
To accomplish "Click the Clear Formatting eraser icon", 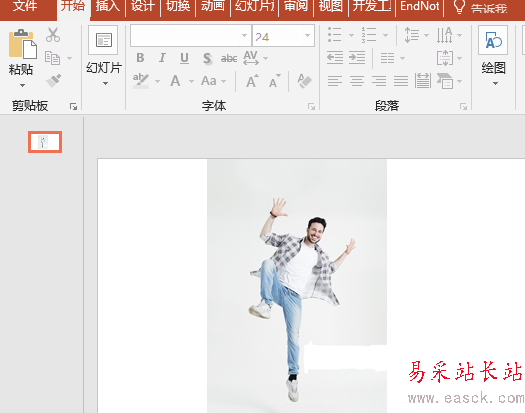I will 304,81.
